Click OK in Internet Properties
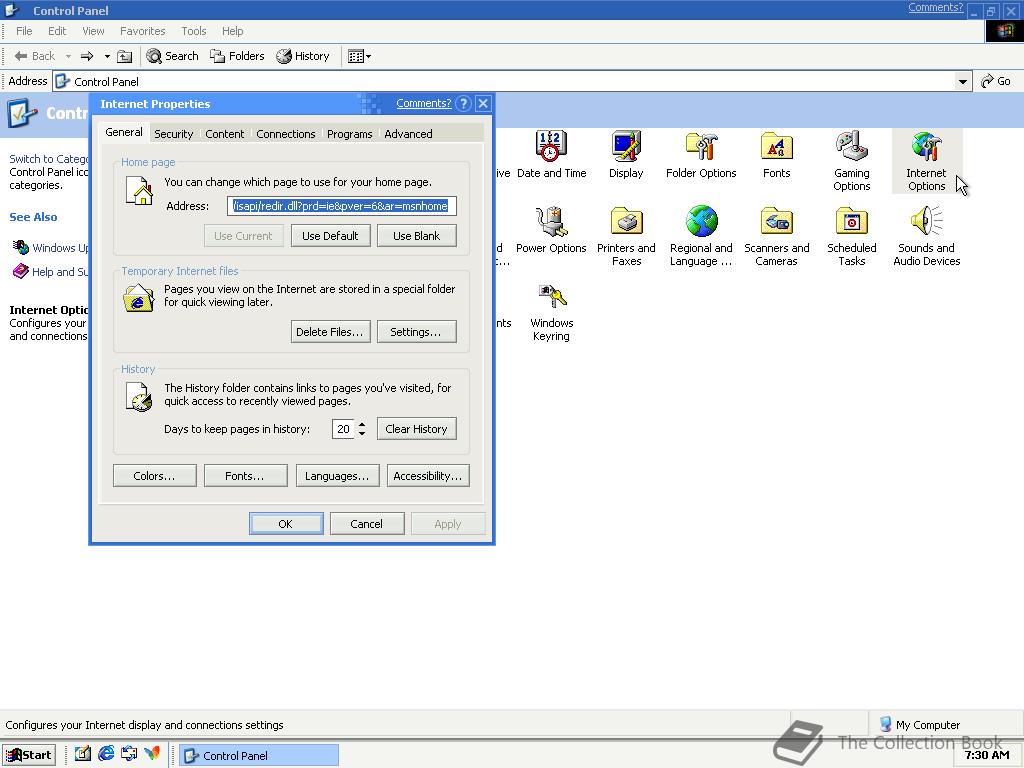The width and height of the screenshot is (1024, 768). click(x=286, y=524)
